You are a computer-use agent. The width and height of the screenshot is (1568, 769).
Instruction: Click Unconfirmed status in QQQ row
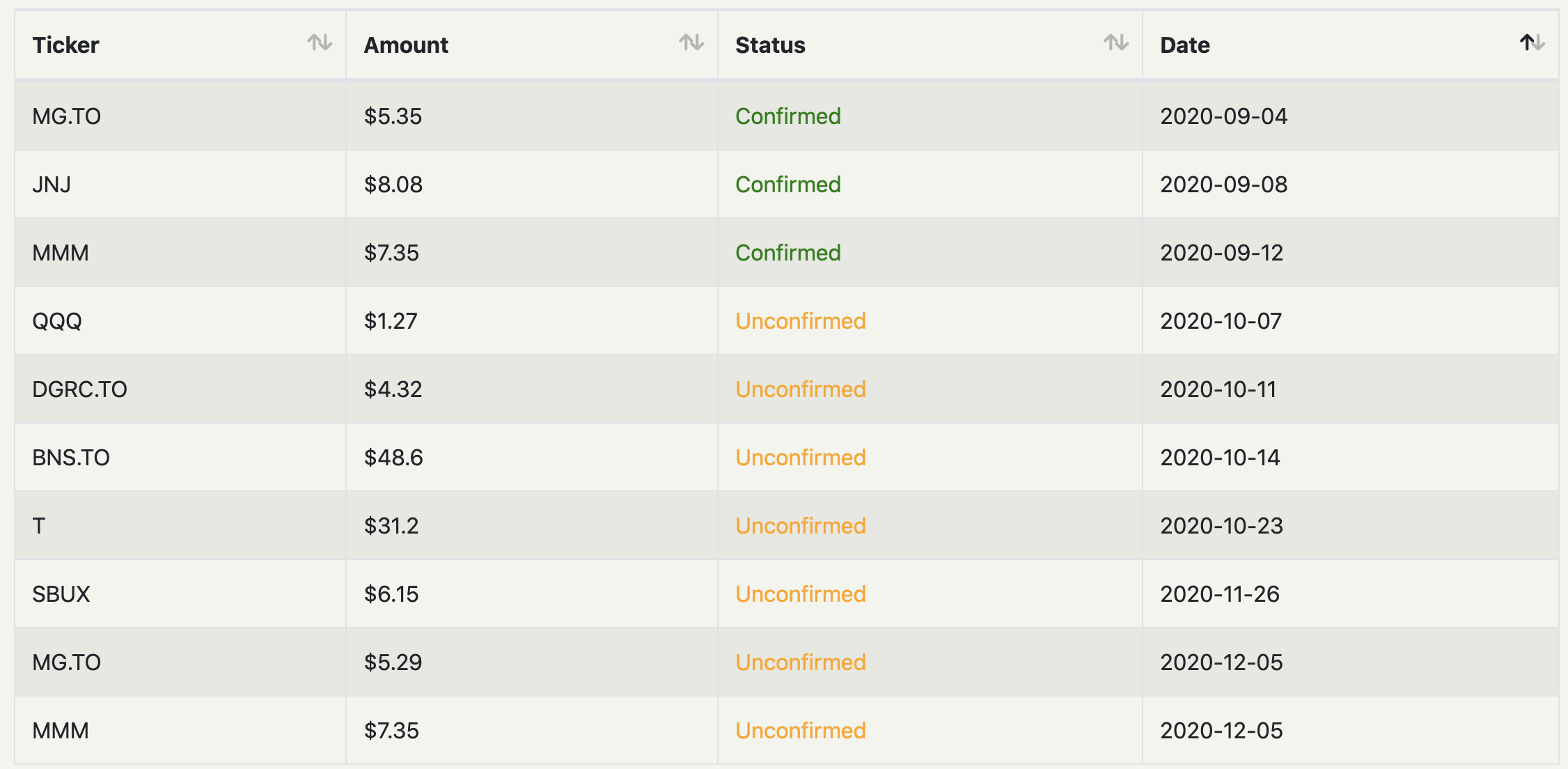801,321
